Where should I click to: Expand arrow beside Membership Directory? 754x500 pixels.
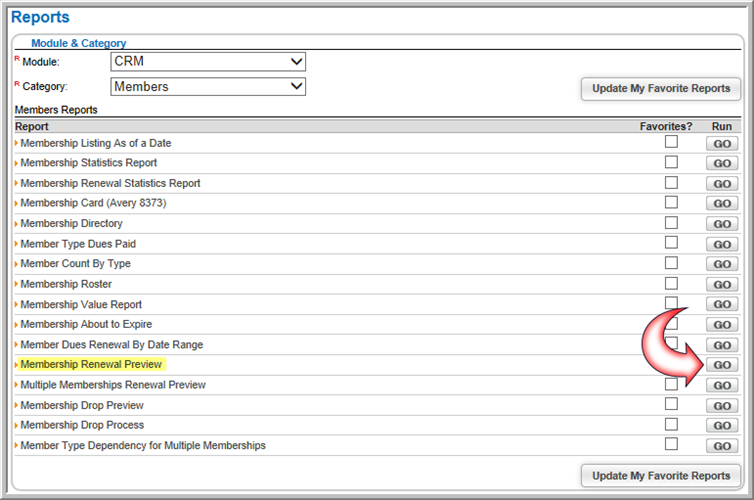(16, 224)
